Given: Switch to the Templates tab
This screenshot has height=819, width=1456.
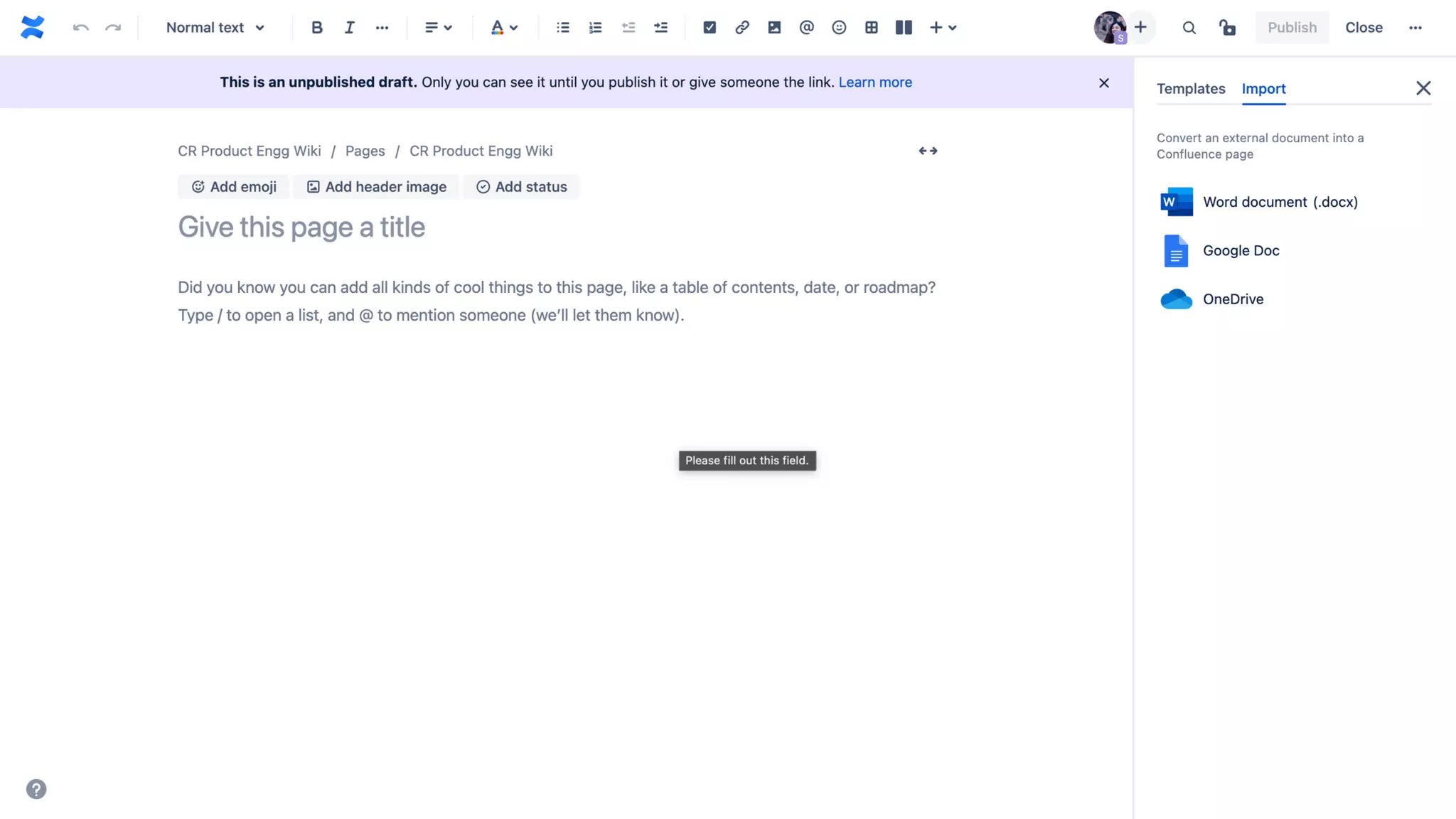Looking at the screenshot, I should pyautogui.click(x=1190, y=89).
